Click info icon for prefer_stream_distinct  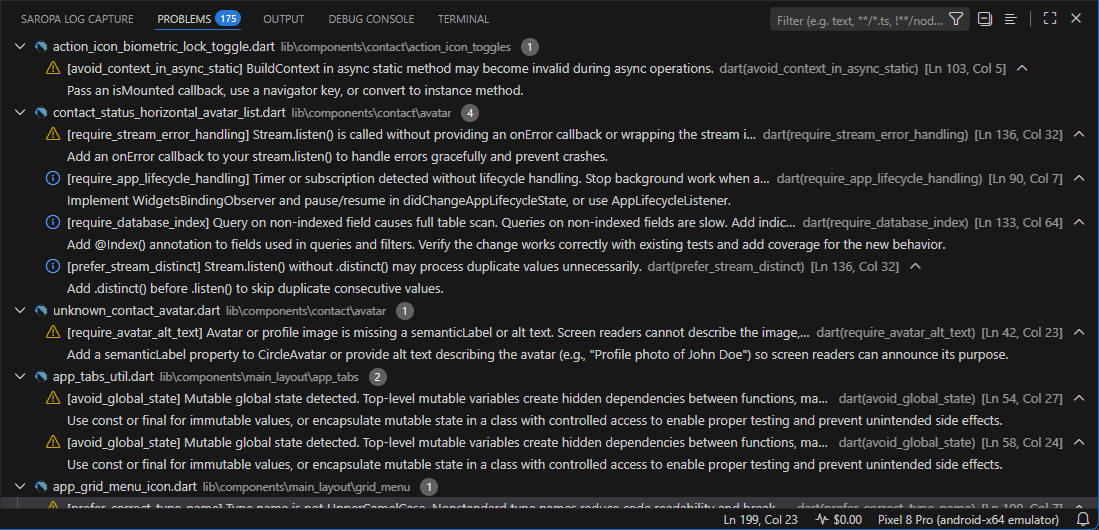click(x=53, y=266)
